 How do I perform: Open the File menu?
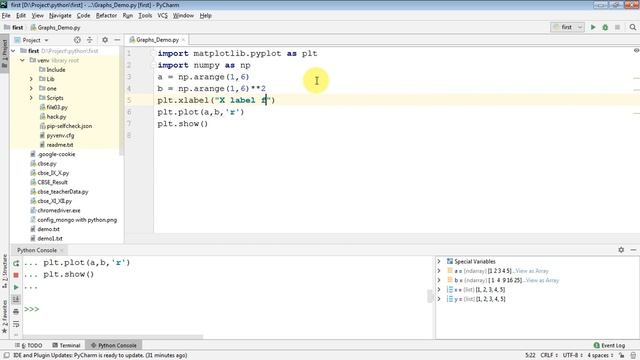pyautogui.click(x=6, y=16)
